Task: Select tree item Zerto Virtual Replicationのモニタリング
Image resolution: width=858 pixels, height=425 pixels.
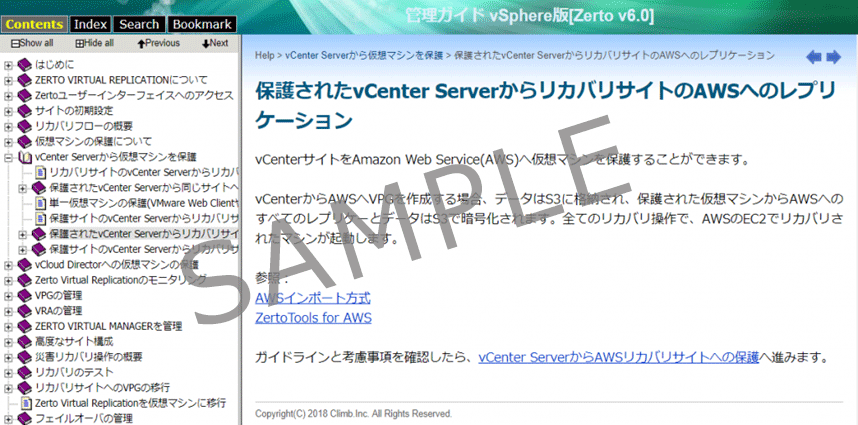Action: point(121,281)
